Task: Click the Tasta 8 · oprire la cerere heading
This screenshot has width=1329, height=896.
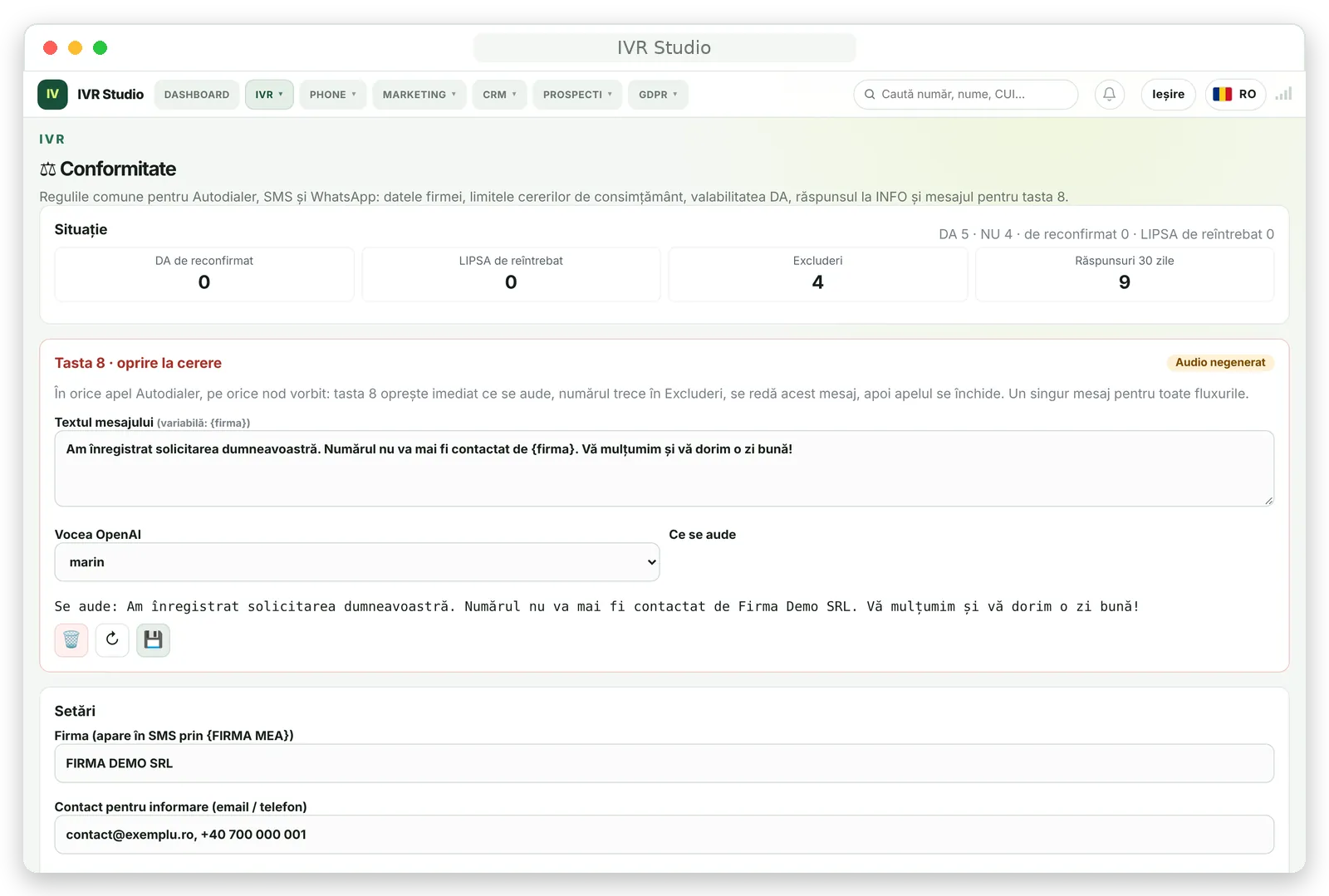Action: point(138,363)
